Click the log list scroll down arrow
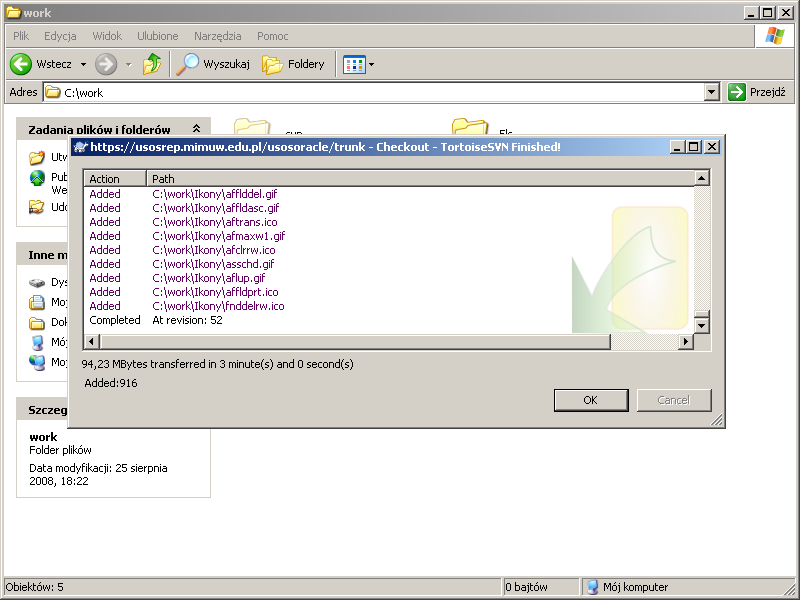The height and width of the screenshot is (600, 800). coord(702,326)
